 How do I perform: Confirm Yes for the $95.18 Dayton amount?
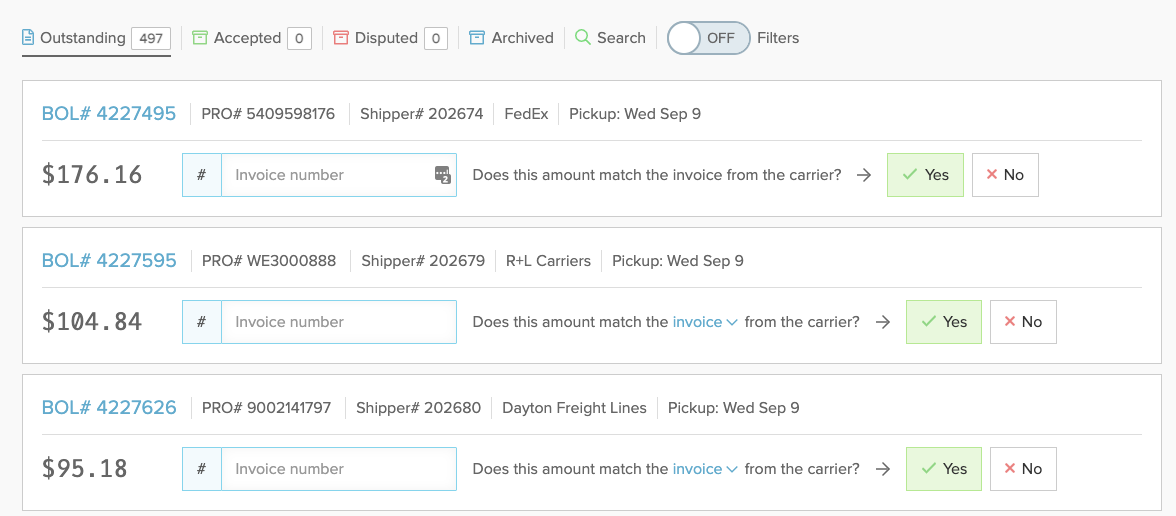click(943, 469)
